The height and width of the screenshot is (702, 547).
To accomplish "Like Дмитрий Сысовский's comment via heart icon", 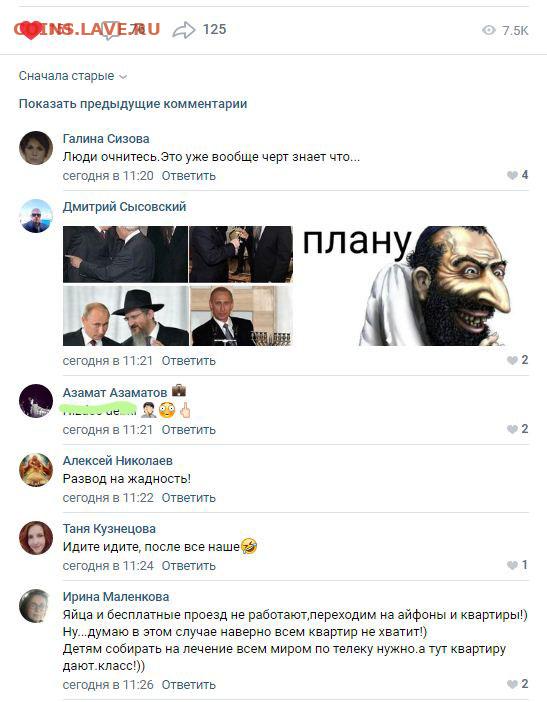I will [x=512, y=360].
